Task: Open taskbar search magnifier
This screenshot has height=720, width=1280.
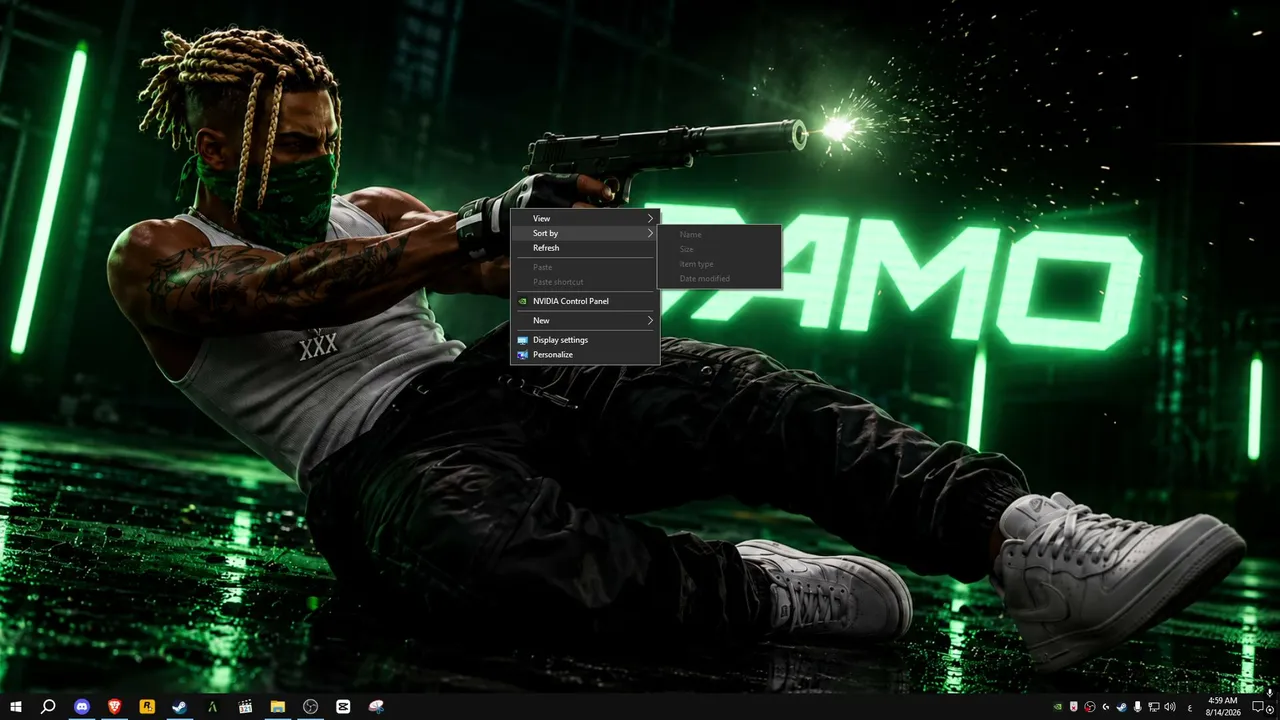Action: (x=47, y=706)
